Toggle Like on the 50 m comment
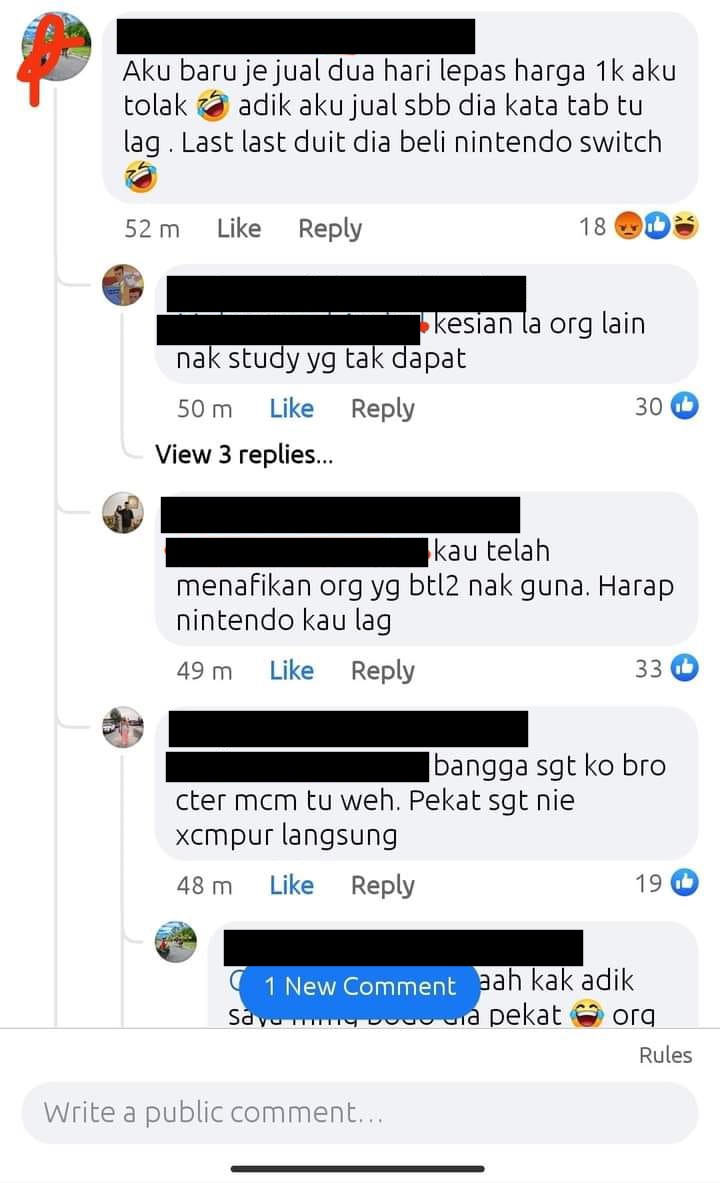The width and height of the screenshot is (720, 1183). tap(291, 408)
